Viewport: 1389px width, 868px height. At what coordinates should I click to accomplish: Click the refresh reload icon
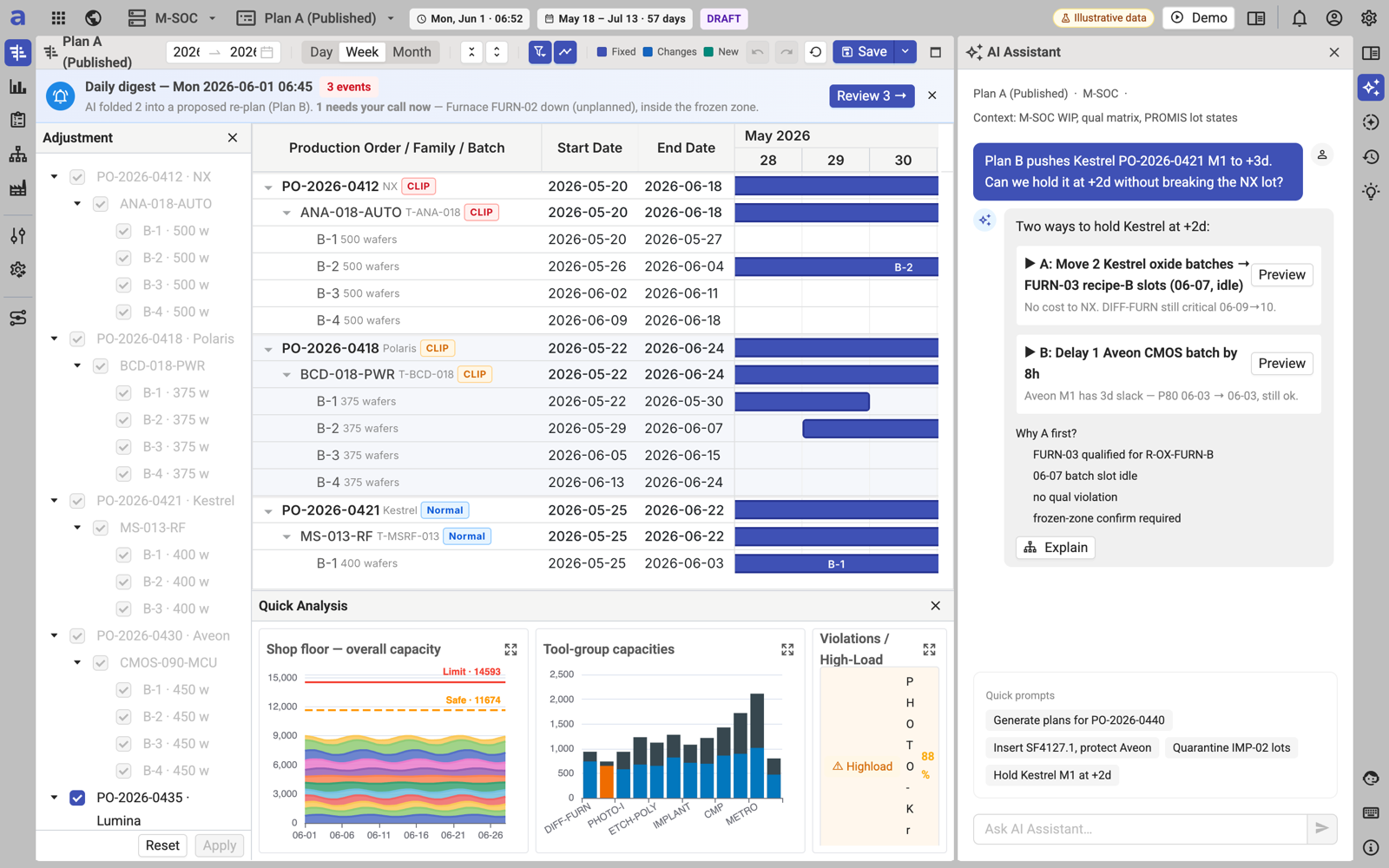click(815, 52)
